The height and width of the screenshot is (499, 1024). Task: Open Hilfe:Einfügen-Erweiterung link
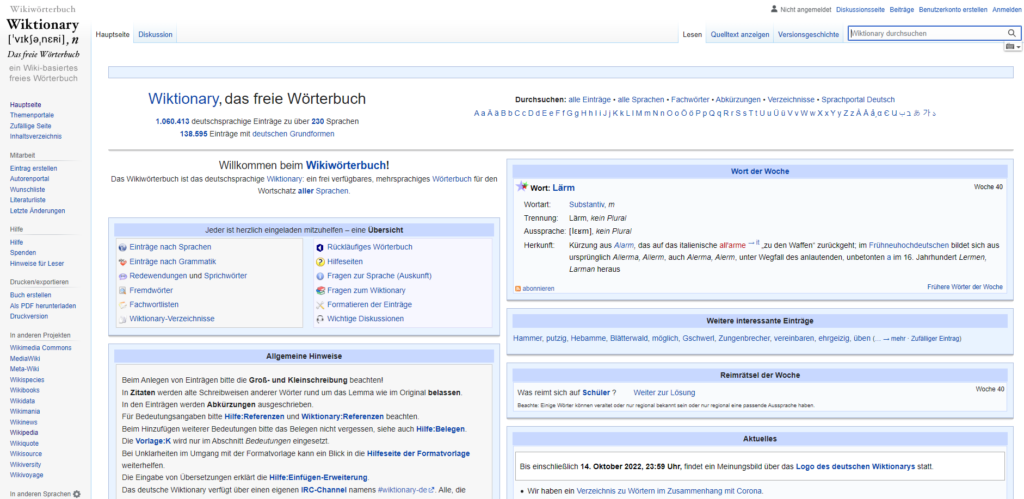click(319, 477)
